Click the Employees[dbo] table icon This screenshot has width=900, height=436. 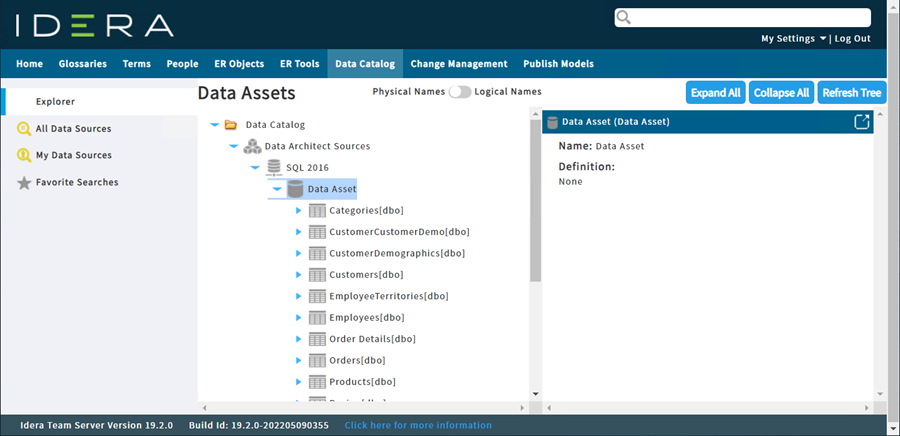click(x=317, y=317)
